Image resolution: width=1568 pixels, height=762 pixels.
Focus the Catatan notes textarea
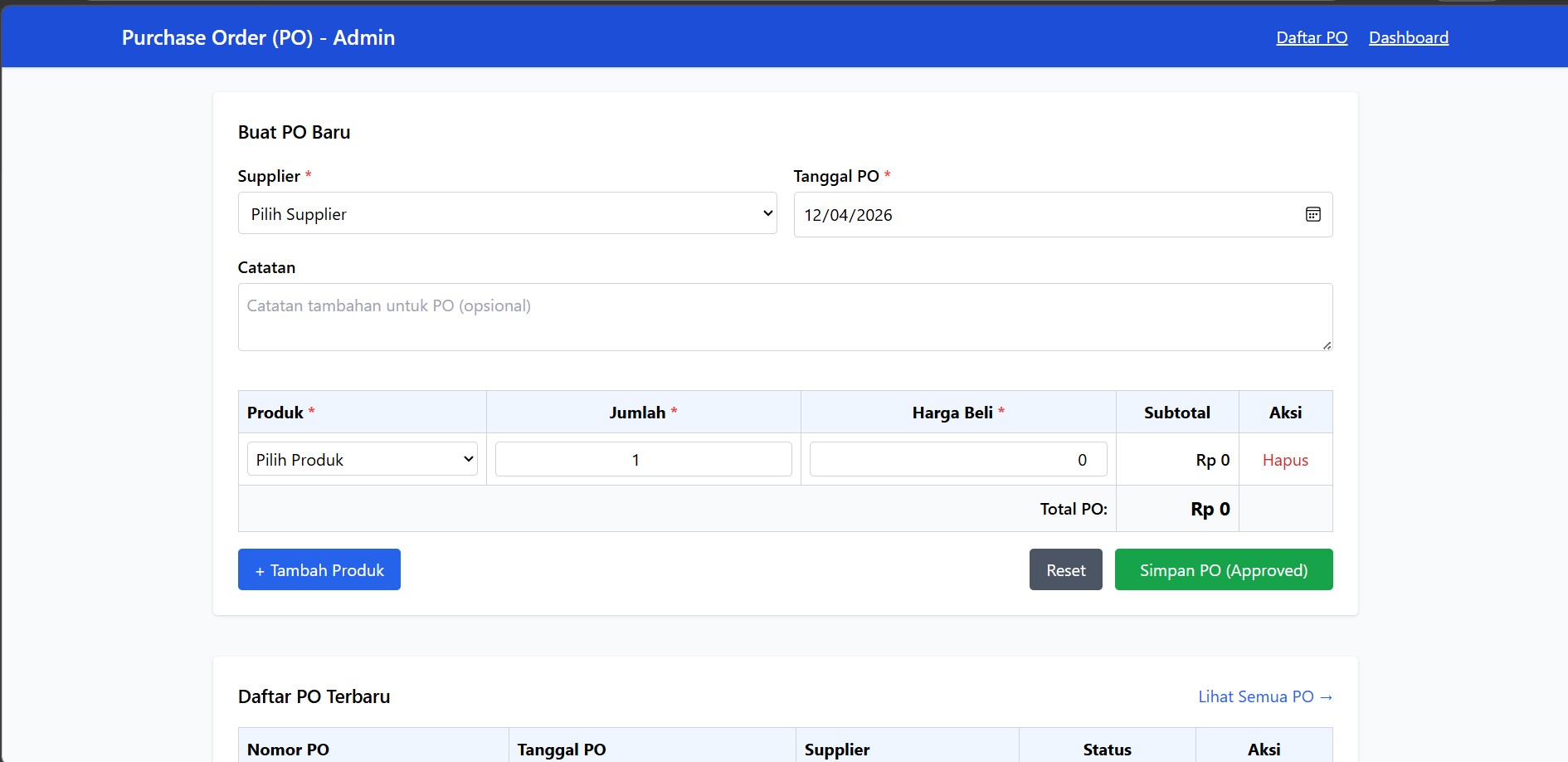(x=784, y=317)
